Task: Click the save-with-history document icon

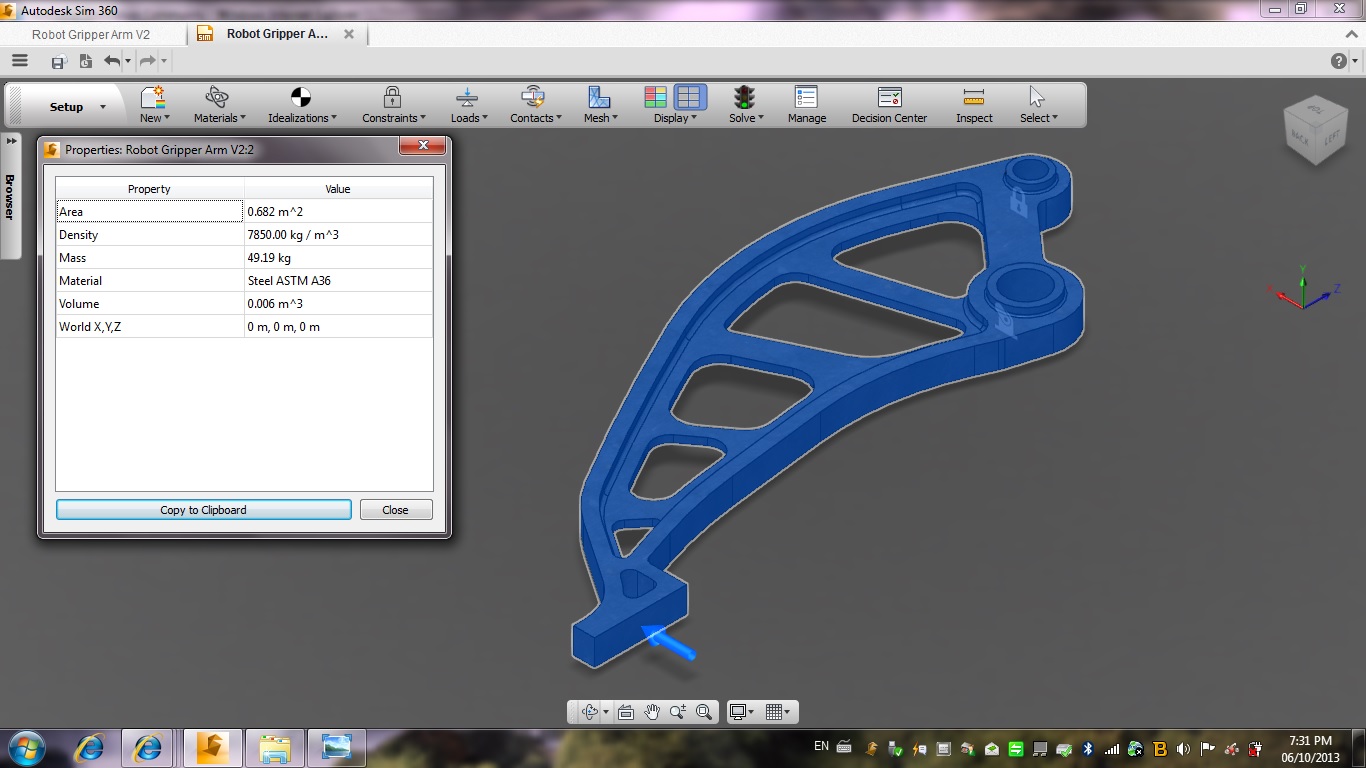Action: coord(85,62)
